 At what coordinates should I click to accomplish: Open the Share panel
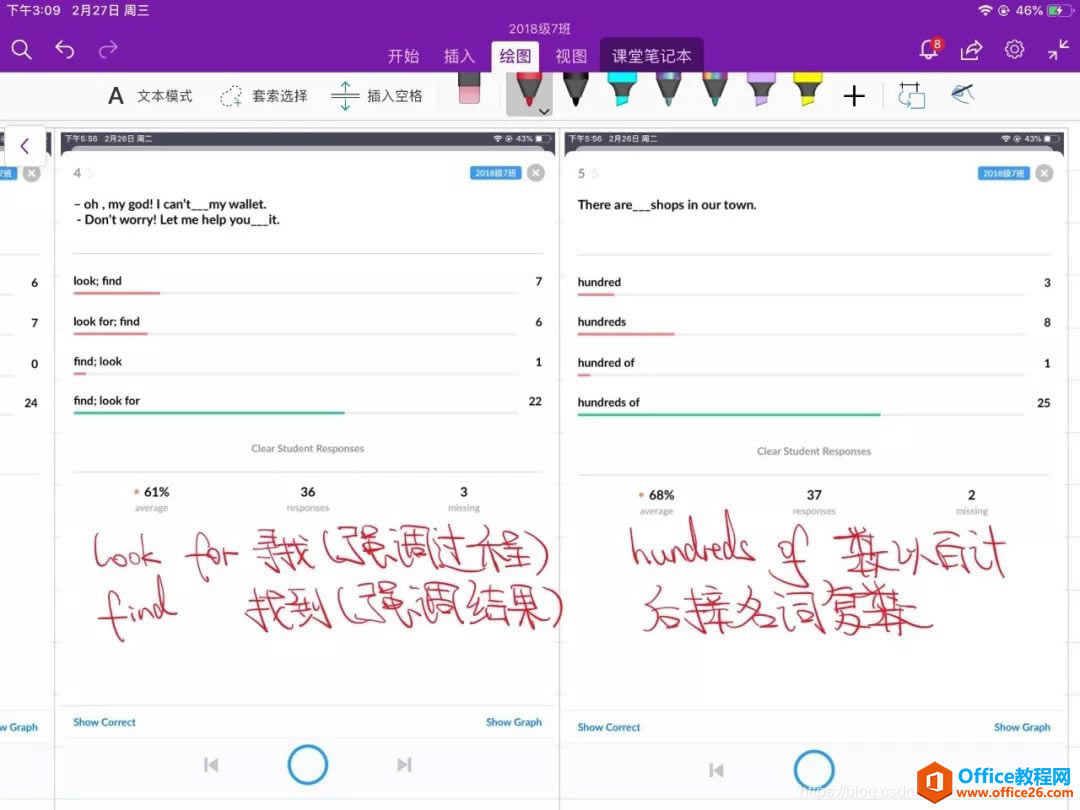pos(971,48)
